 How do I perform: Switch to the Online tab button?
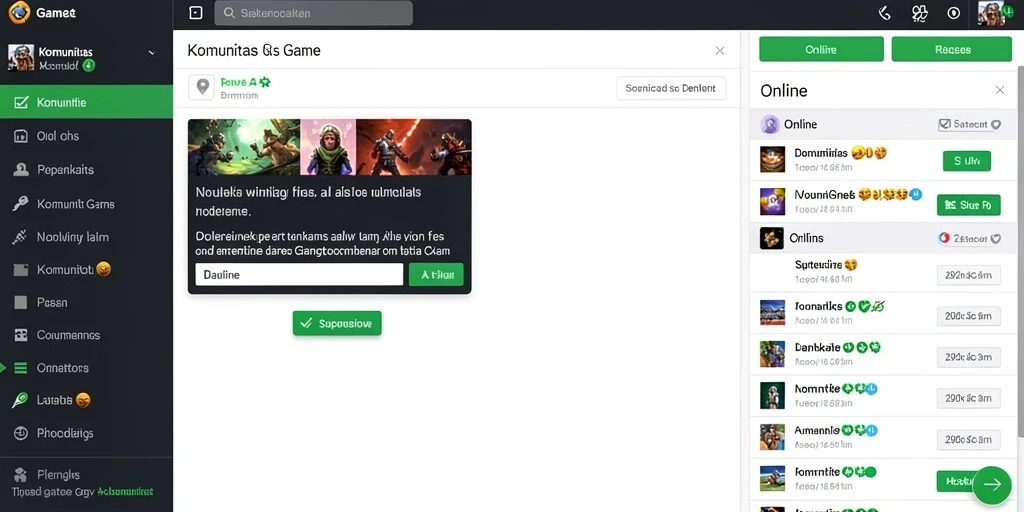(821, 50)
